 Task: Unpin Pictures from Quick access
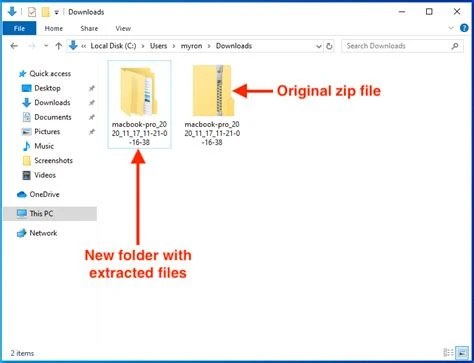coord(92,132)
